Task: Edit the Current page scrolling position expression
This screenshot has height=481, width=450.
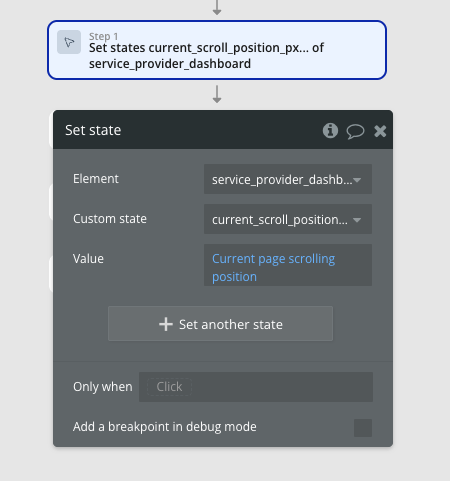Action: click(x=288, y=265)
